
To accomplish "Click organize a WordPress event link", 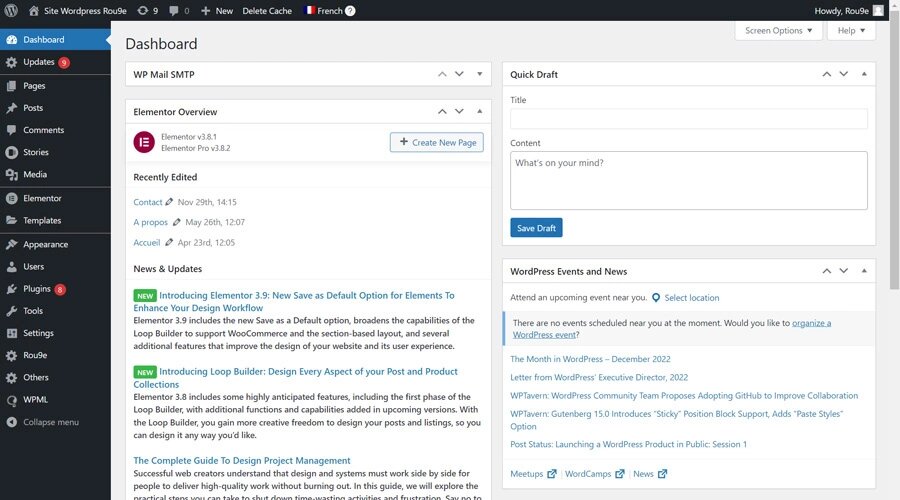I will coord(672,329).
